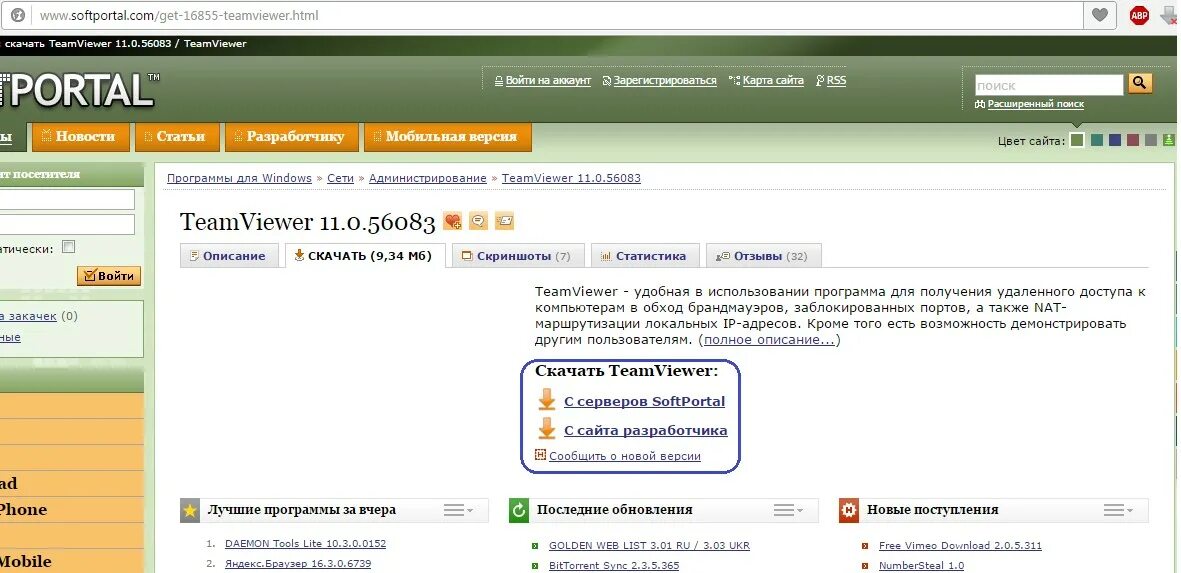Open the Статьи menu tab
The width and height of the screenshot is (1181, 573).
(178, 136)
